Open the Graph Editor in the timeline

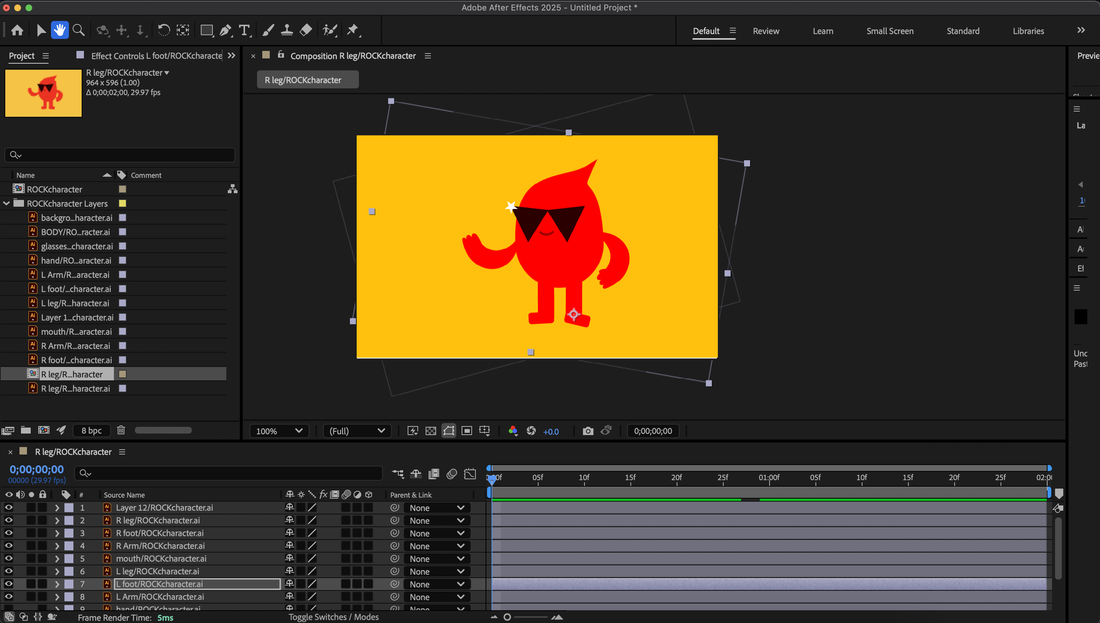coord(470,474)
